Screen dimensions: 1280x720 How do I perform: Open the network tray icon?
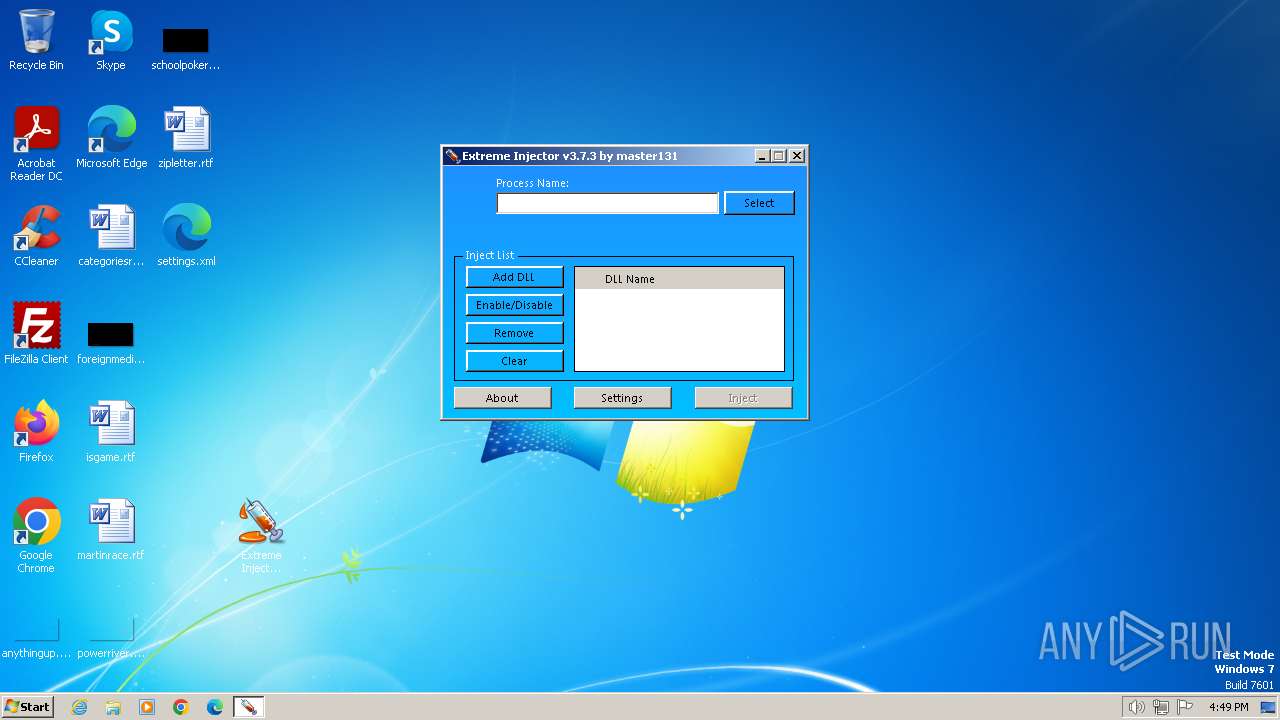(x=1160, y=707)
